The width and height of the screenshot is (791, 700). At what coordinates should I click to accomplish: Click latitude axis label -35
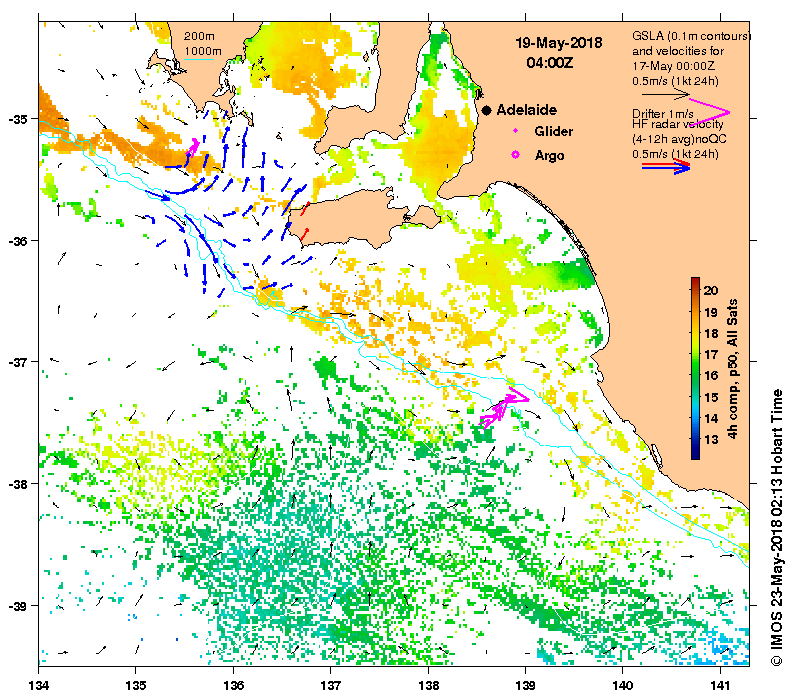(18, 119)
